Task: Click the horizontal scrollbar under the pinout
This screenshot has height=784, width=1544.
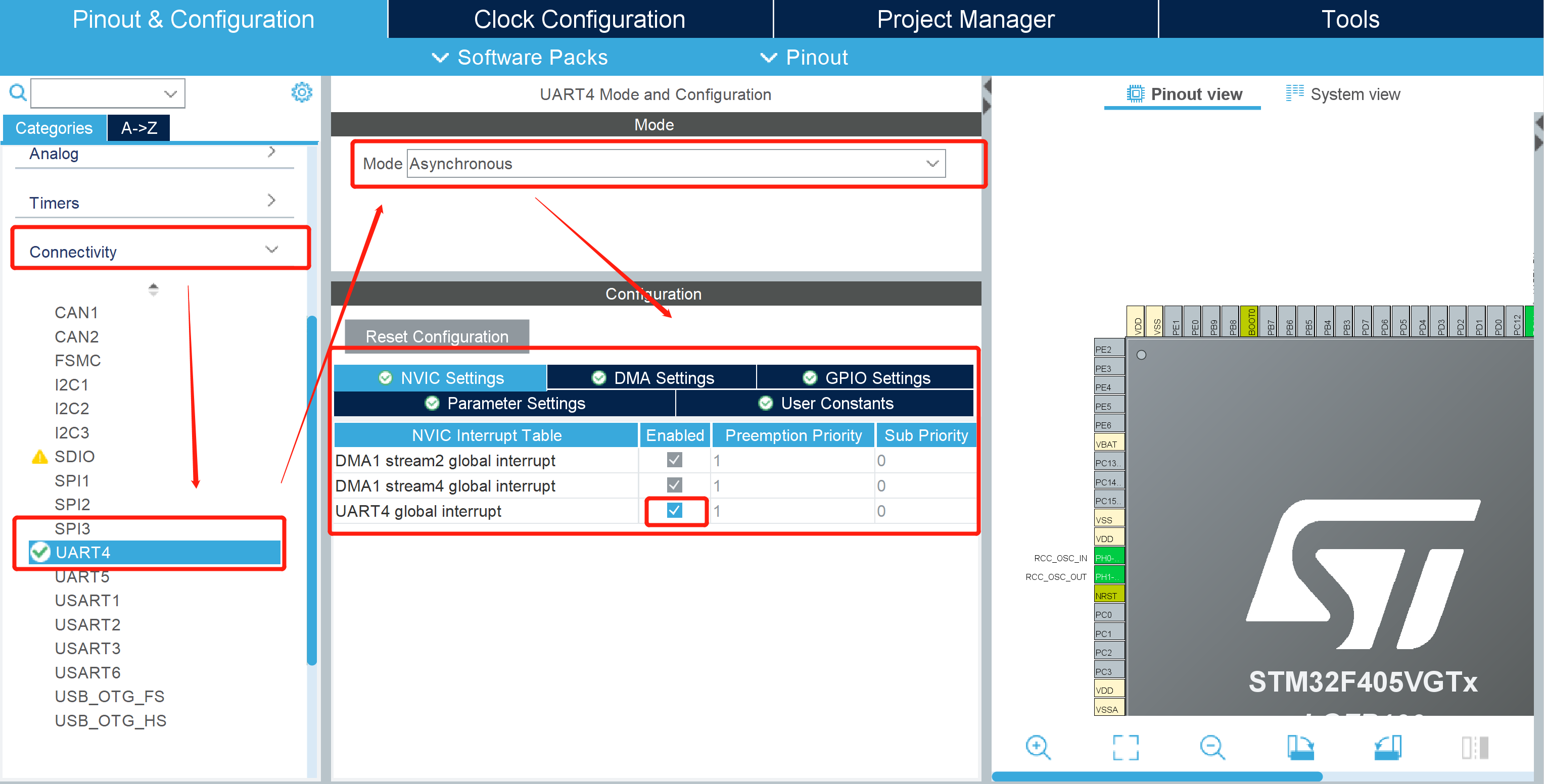Action: [x=1157, y=776]
